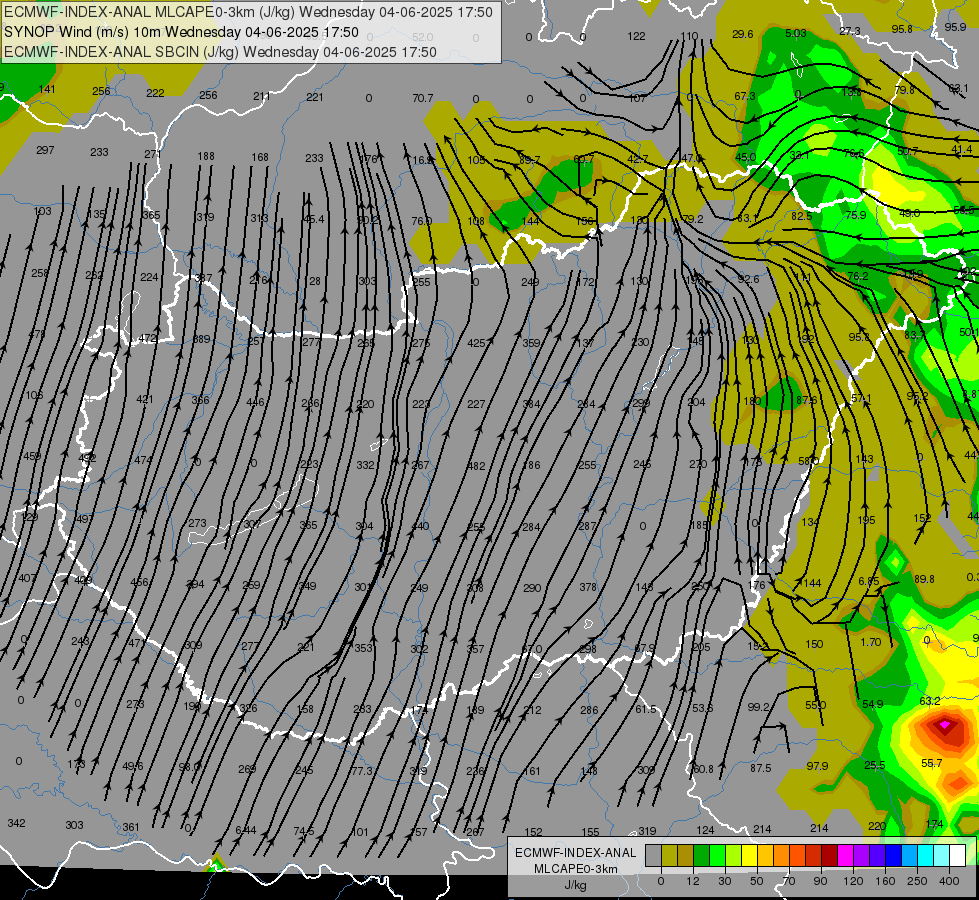Click the map value '5.03'
The image size is (979, 900).
coord(795,33)
